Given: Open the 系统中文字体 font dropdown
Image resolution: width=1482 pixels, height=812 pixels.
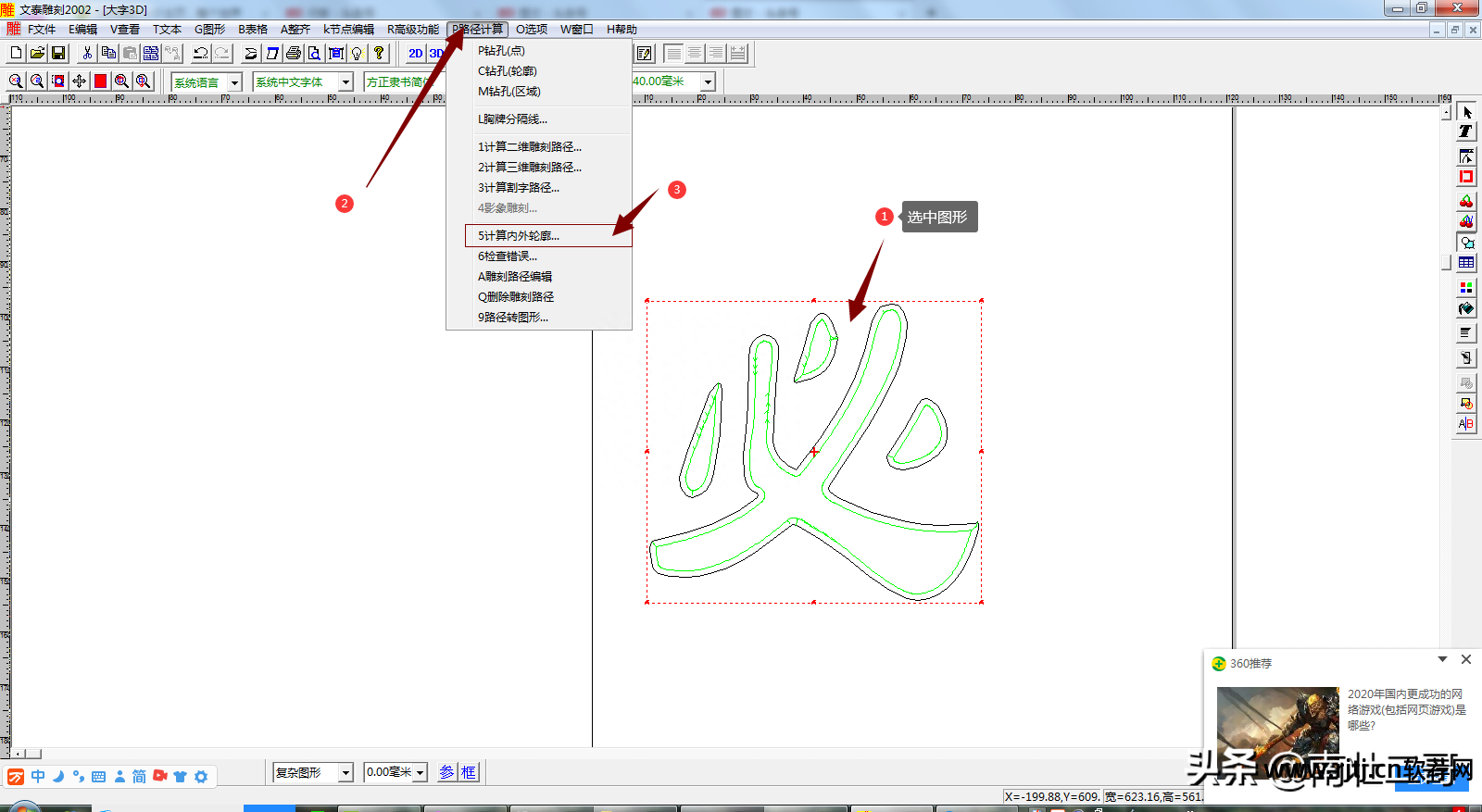Looking at the screenshot, I should coord(345,82).
